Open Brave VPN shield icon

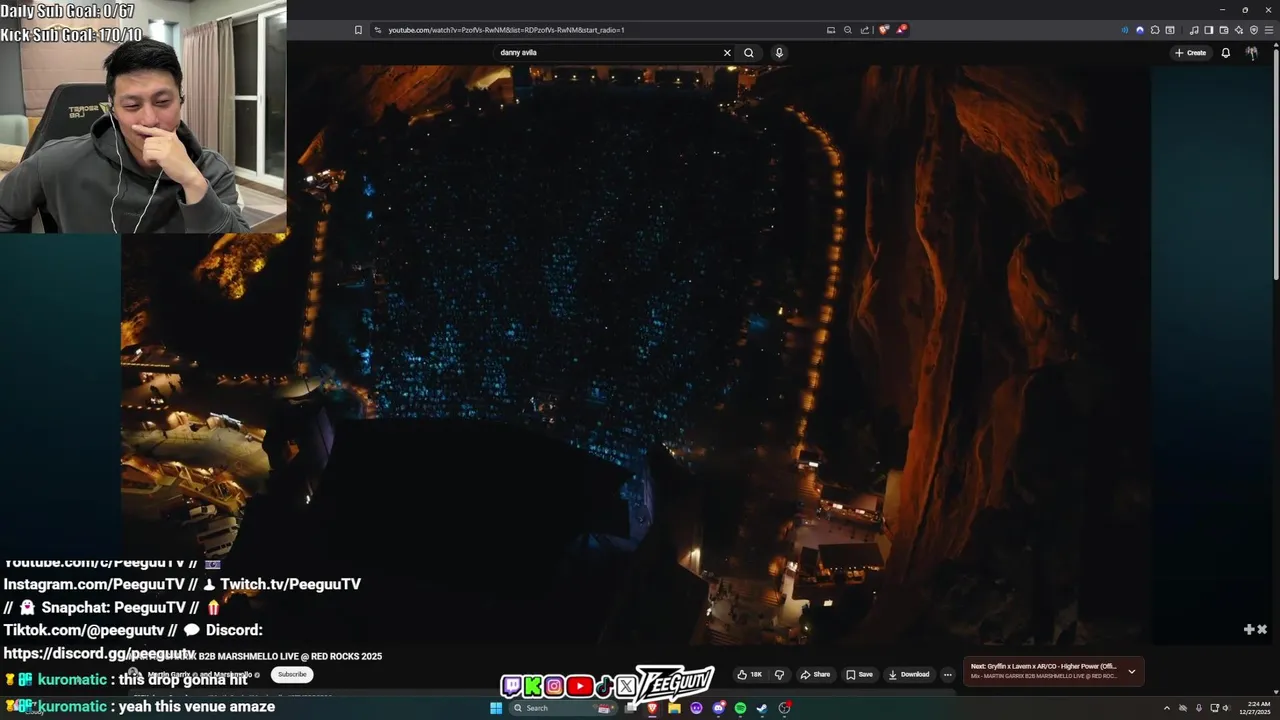pos(1254,30)
